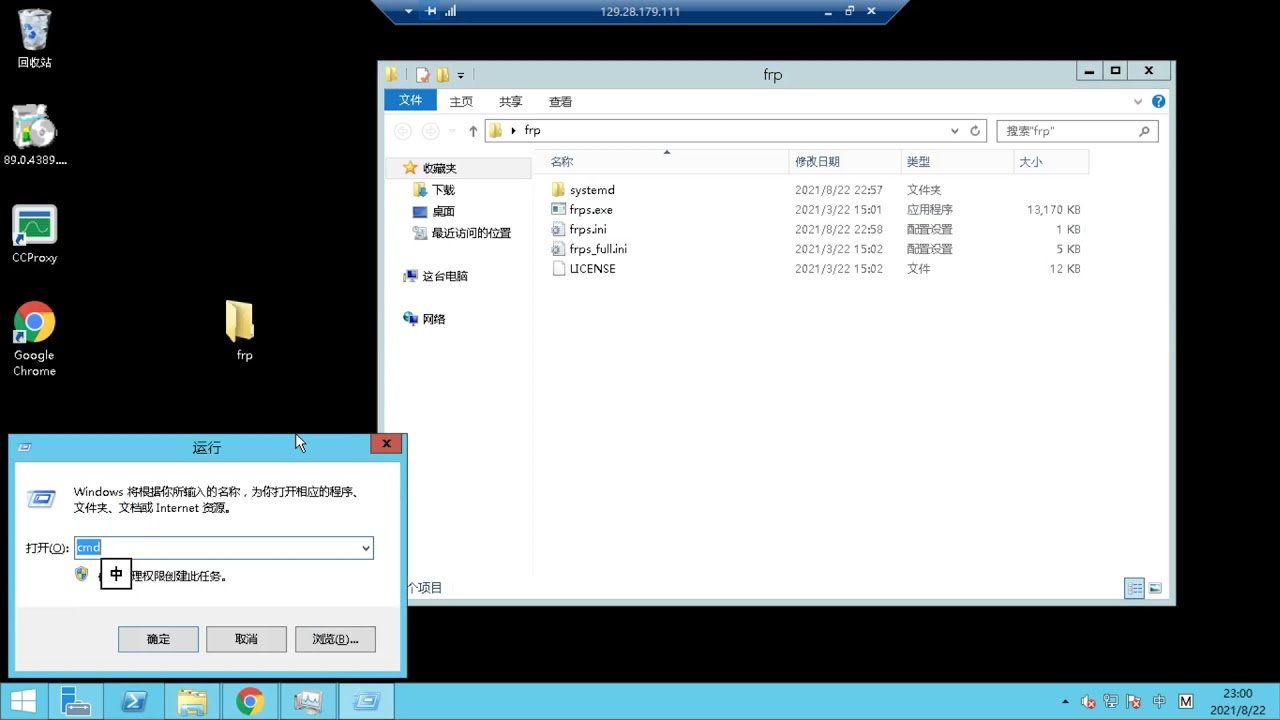Screen dimensions: 1280x720
Task: Open File Explorer from the taskbar
Action: coord(192,701)
